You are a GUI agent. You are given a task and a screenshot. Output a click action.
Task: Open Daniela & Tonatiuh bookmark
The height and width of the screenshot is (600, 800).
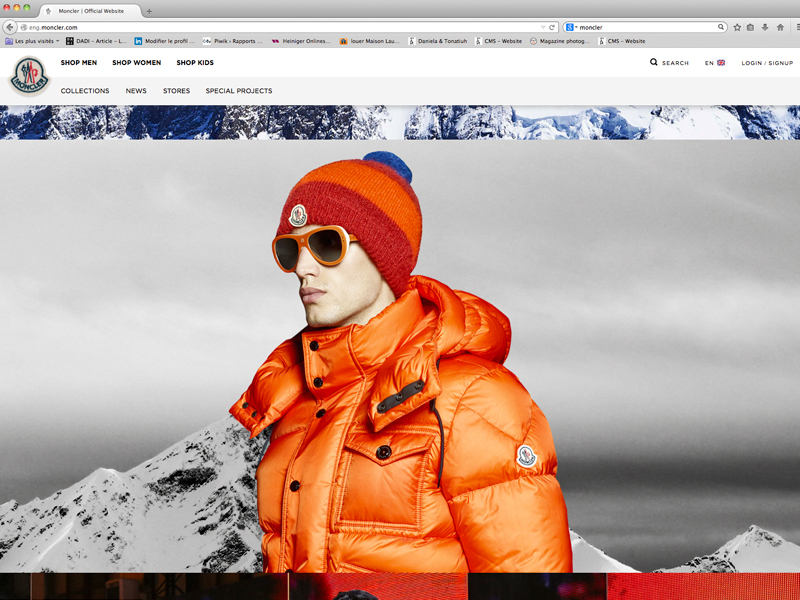tap(438, 41)
